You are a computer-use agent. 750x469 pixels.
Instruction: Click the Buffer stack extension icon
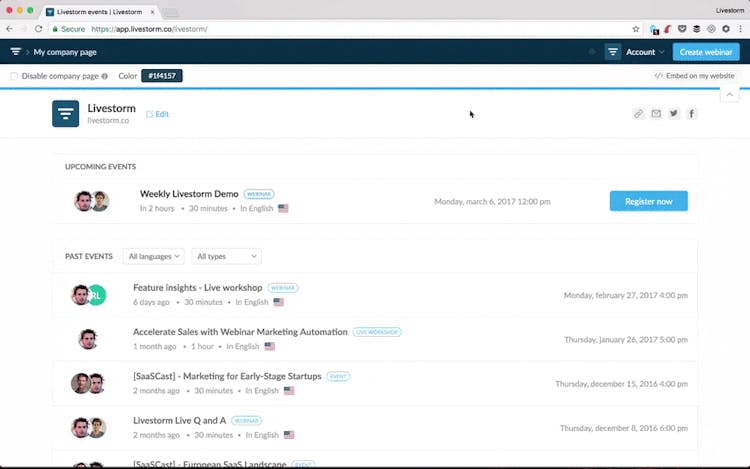pos(696,29)
